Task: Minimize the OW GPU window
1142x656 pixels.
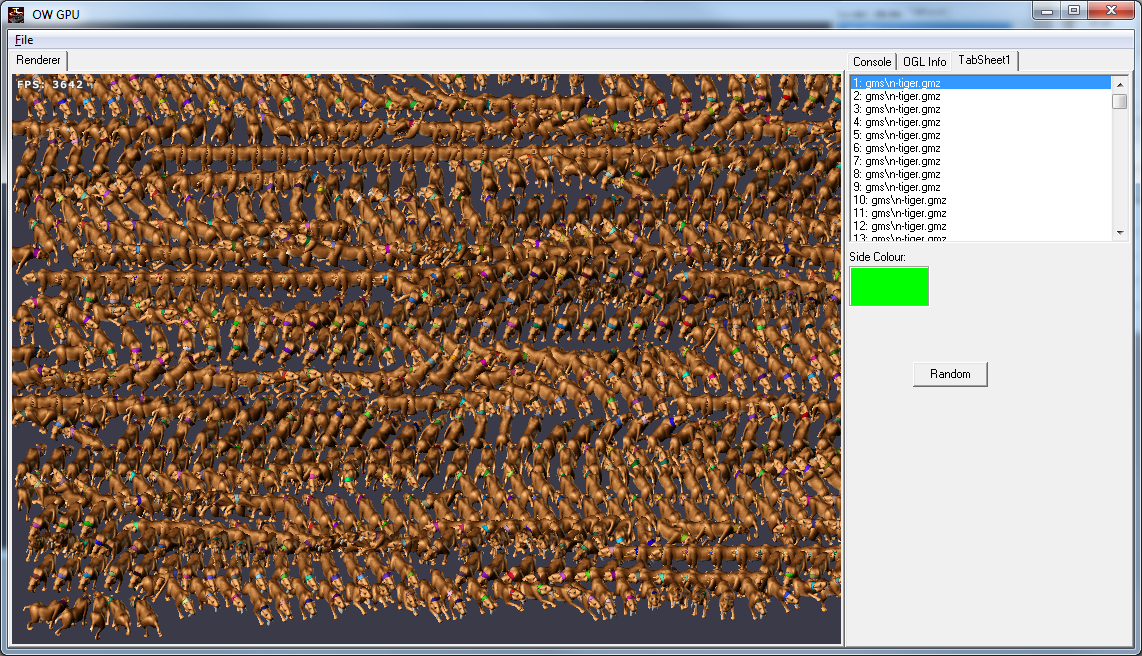Action: pos(1046,11)
